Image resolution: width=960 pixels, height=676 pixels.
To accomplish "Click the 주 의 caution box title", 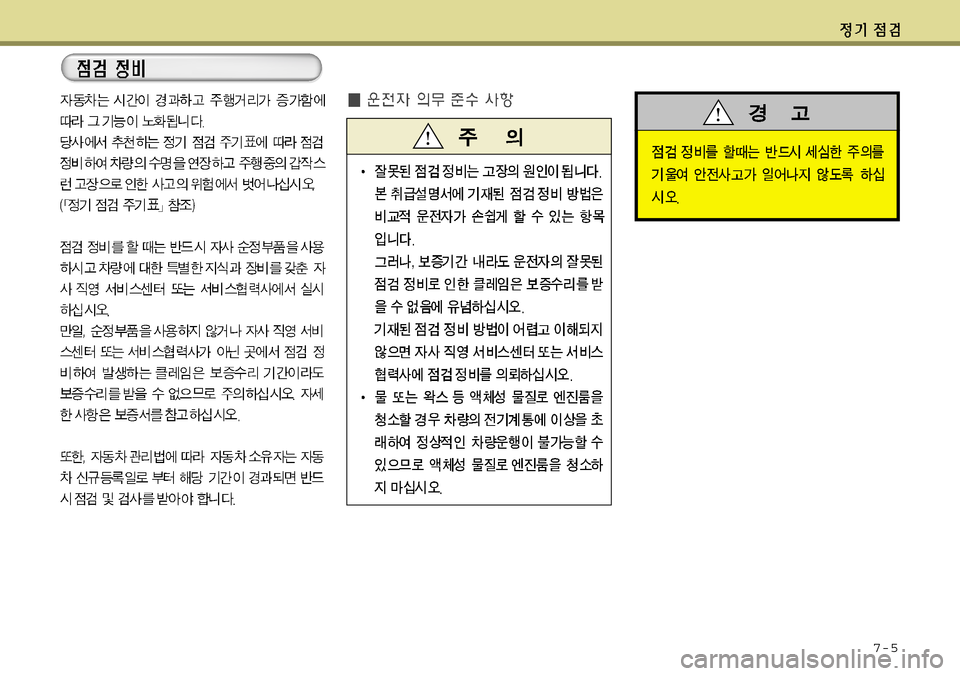I will (490, 137).
